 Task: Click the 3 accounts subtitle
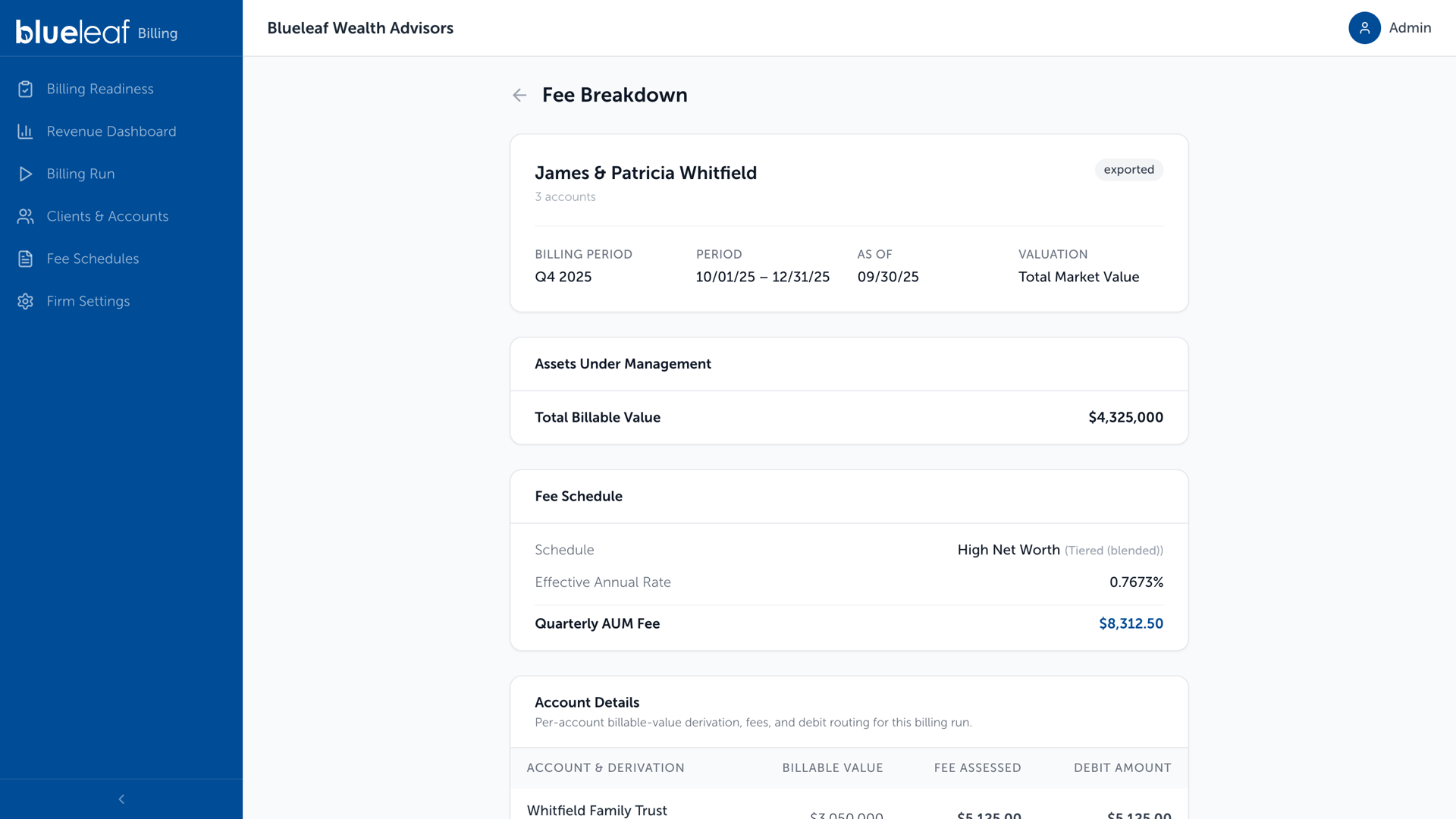[x=565, y=196]
